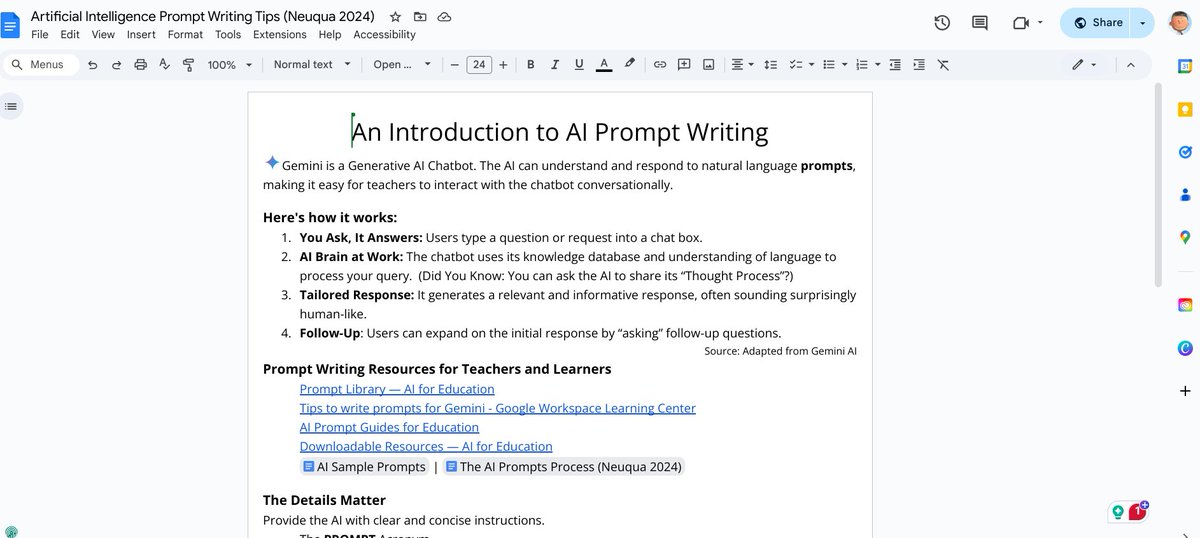
Task: Open the Help menu
Action: (330, 34)
